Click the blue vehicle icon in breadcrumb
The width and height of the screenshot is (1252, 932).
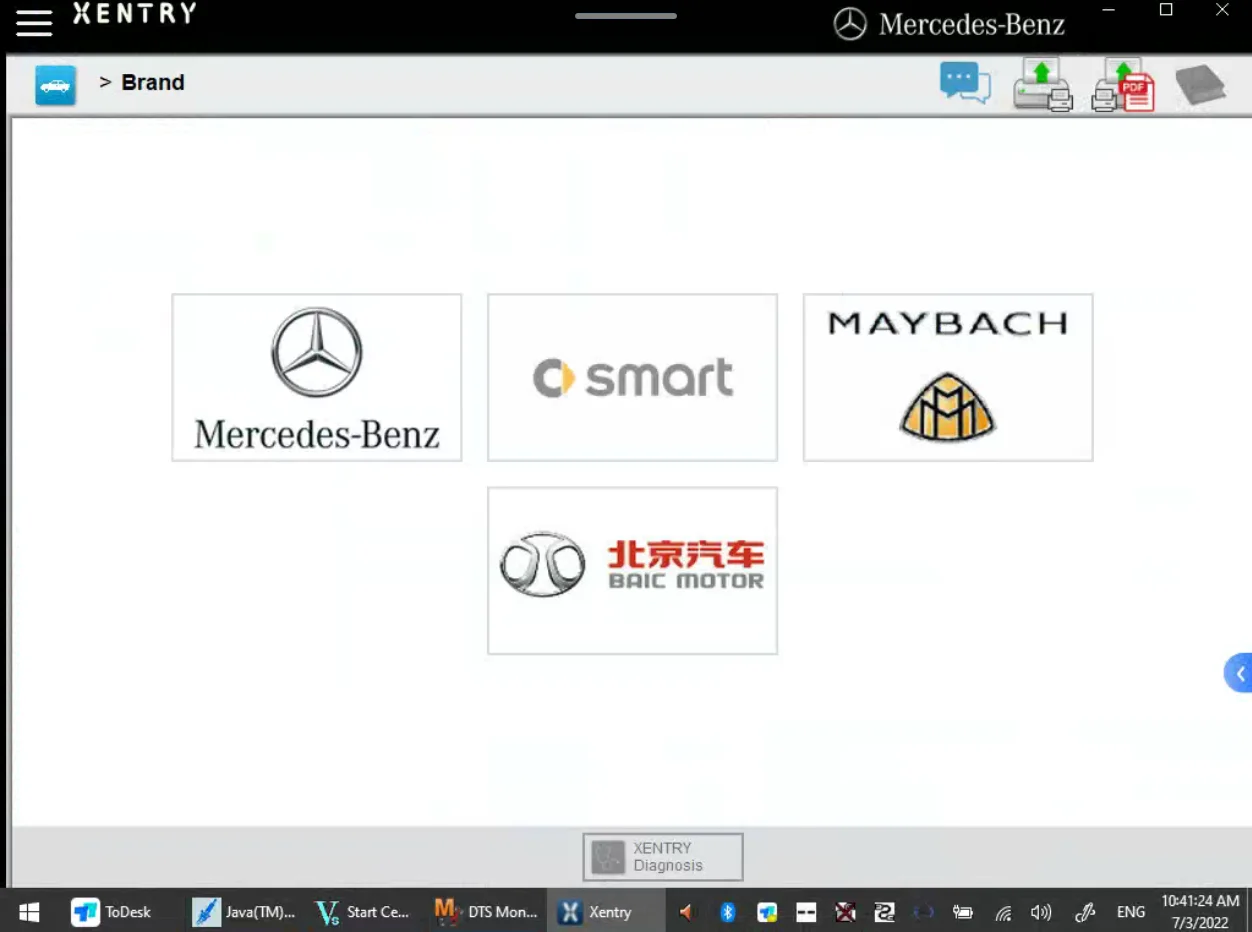pos(55,85)
